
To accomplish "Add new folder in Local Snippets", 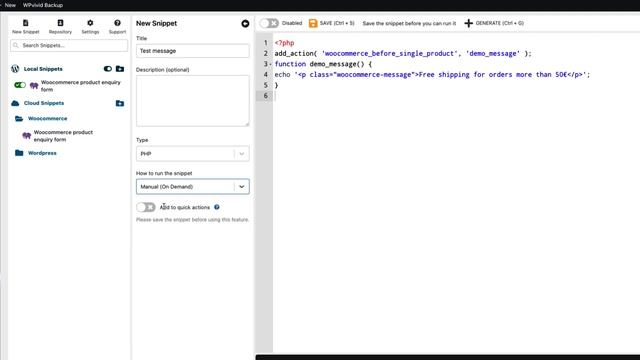I will pos(120,69).
